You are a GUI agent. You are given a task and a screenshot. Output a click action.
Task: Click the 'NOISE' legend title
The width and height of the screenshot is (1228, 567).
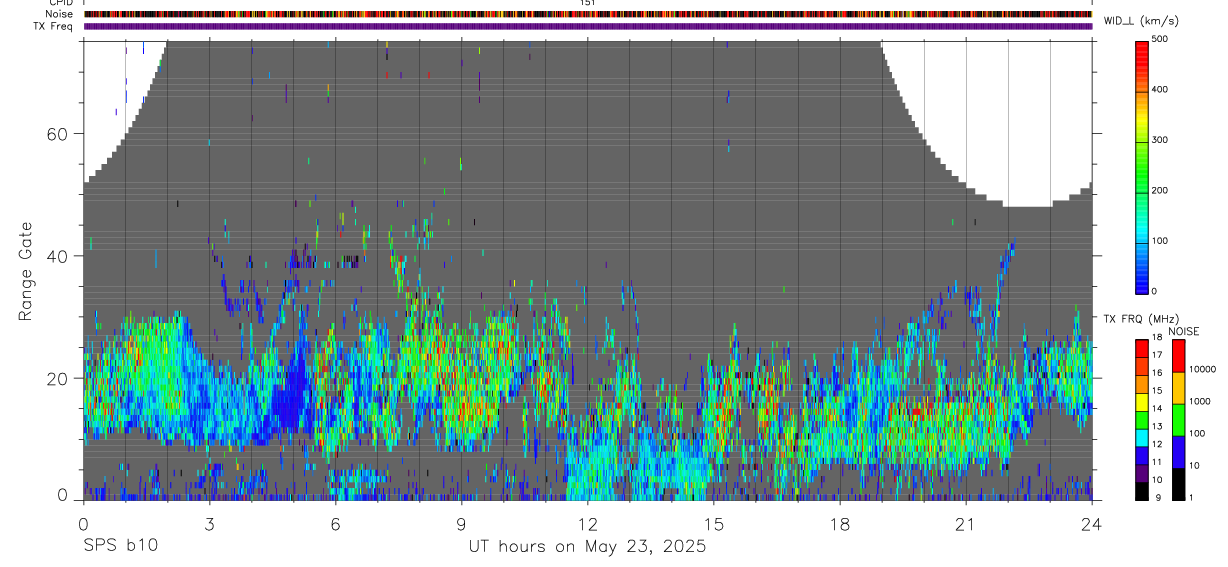[x=1184, y=331]
